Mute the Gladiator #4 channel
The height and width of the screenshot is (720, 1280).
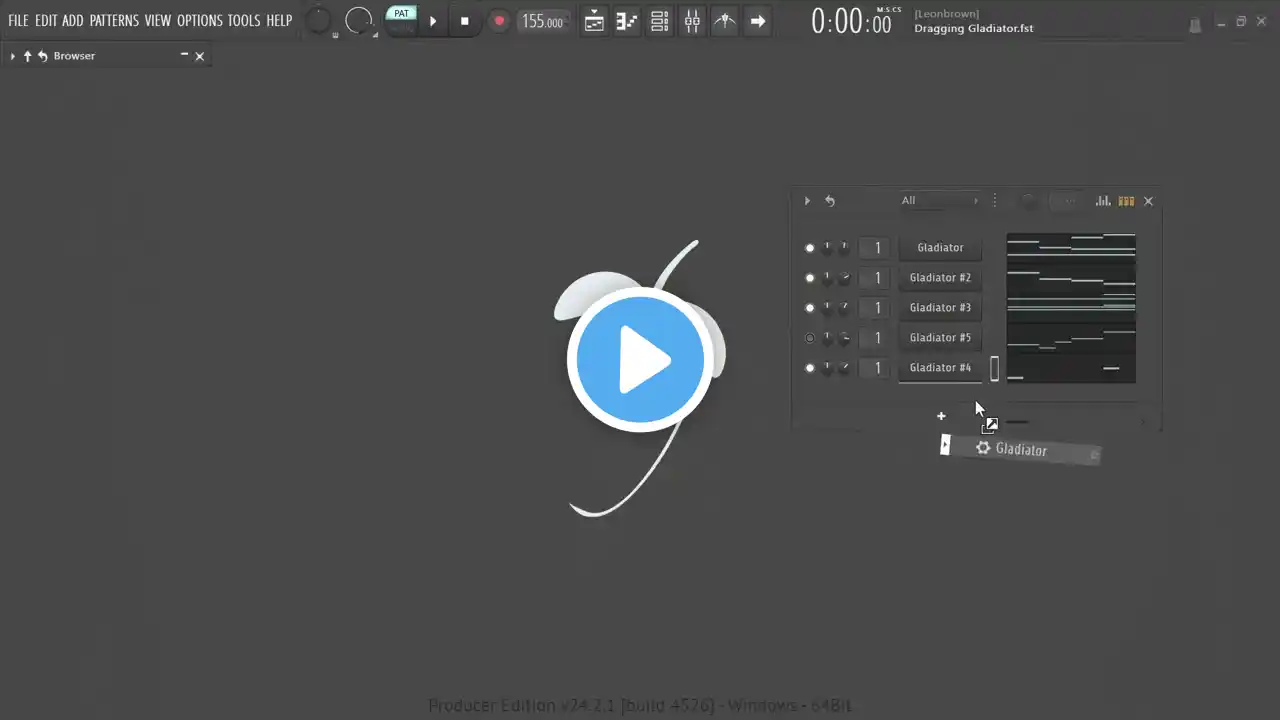(810, 368)
